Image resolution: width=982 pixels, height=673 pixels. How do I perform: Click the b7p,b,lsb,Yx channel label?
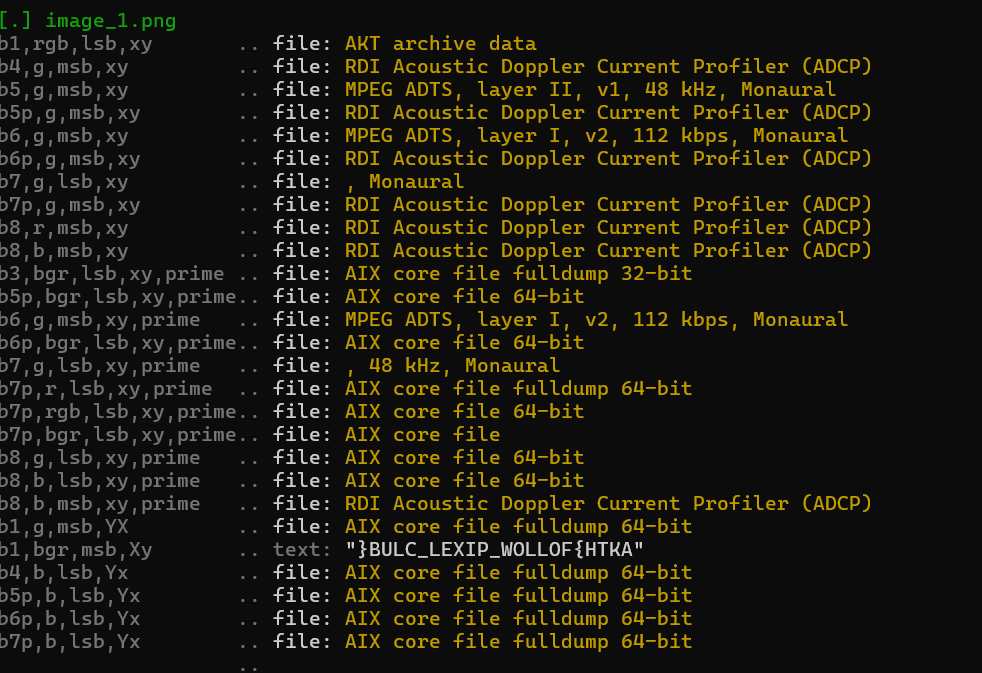(x=70, y=642)
